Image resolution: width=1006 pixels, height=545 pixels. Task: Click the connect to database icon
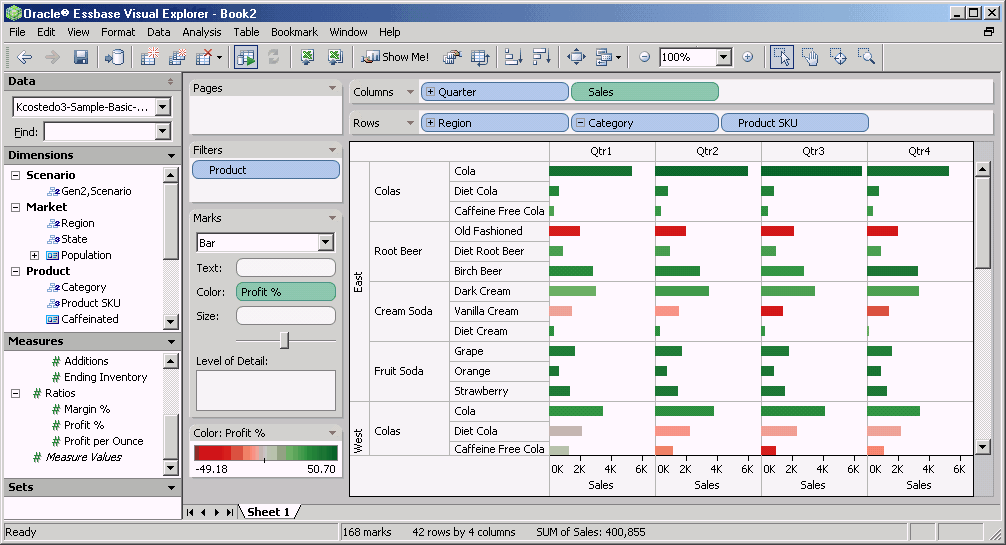point(115,57)
